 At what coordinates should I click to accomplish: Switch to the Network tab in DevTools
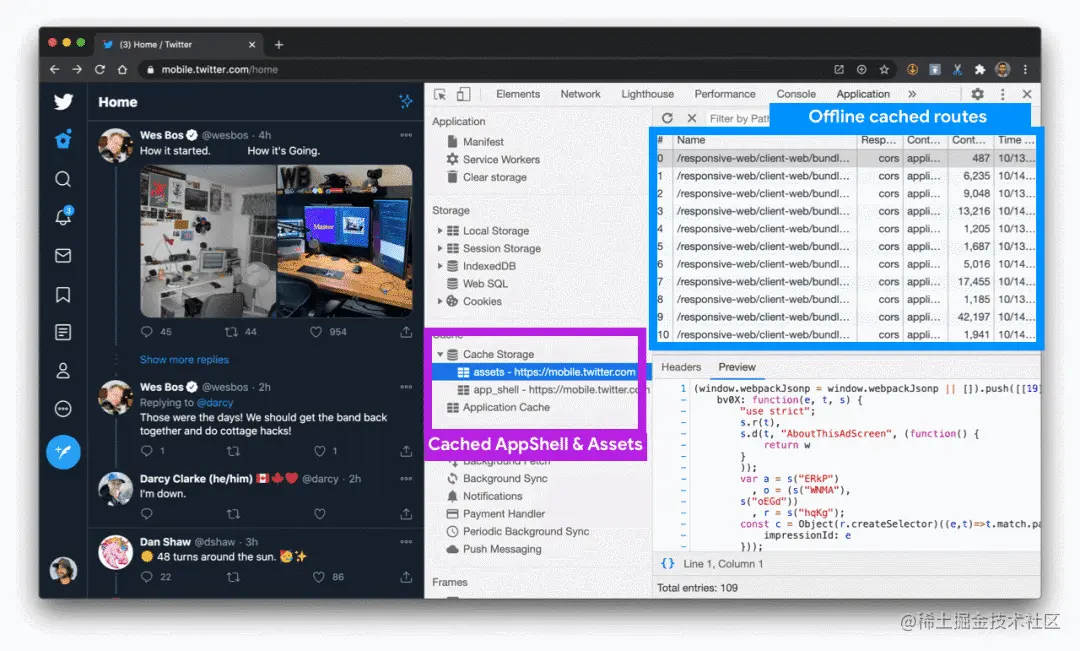click(580, 94)
